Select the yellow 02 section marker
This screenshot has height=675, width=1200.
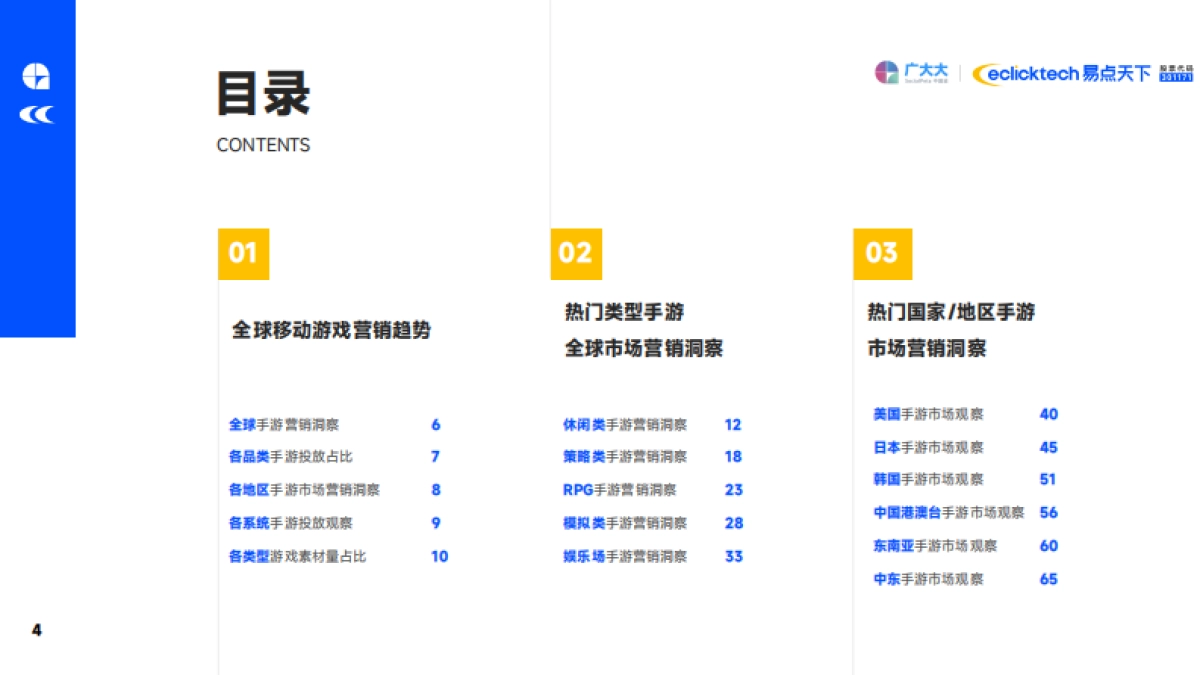pos(575,254)
